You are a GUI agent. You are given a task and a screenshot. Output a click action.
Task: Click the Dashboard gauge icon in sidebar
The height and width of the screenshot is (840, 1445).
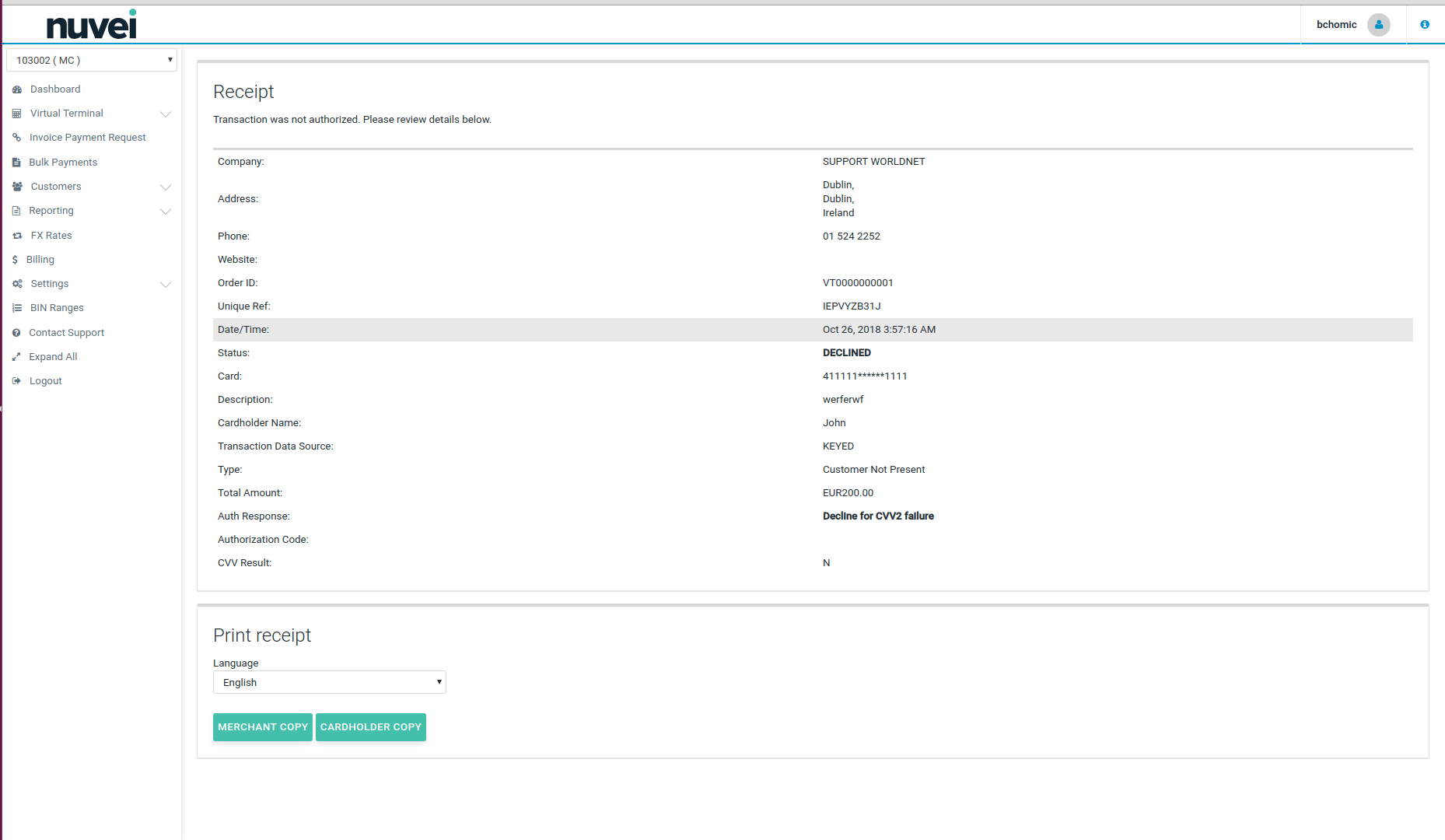pyautogui.click(x=17, y=89)
